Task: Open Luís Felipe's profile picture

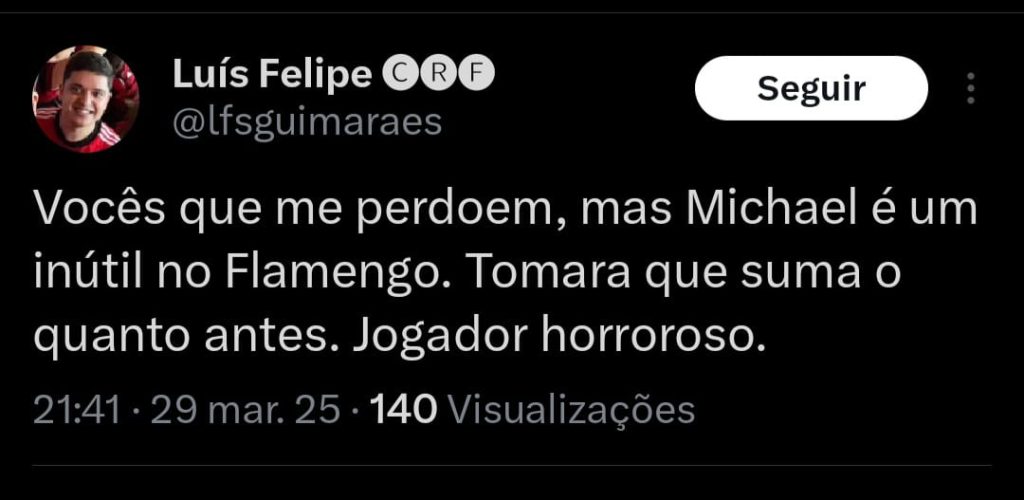Action: coord(86,99)
